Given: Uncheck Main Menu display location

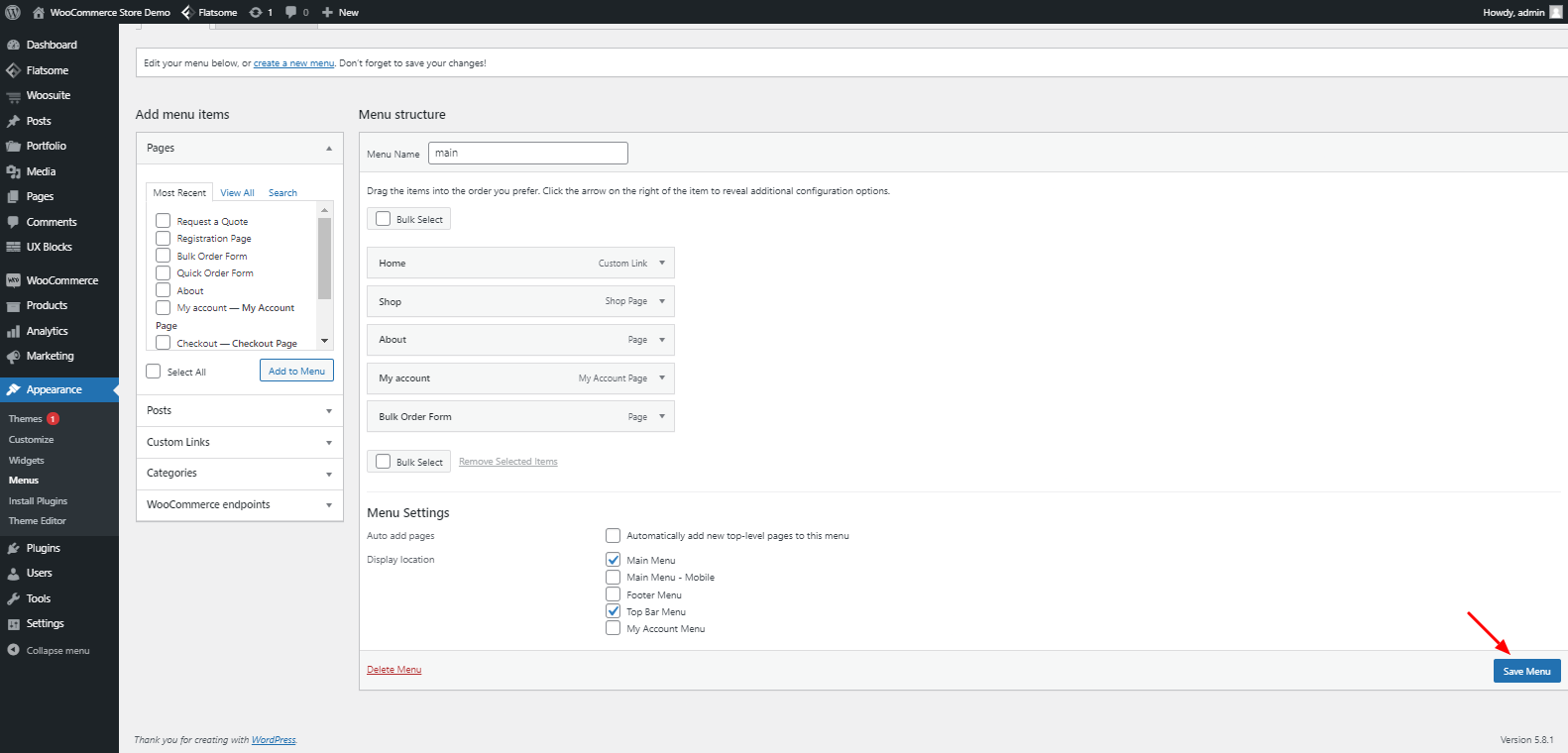Looking at the screenshot, I should point(614,560).
